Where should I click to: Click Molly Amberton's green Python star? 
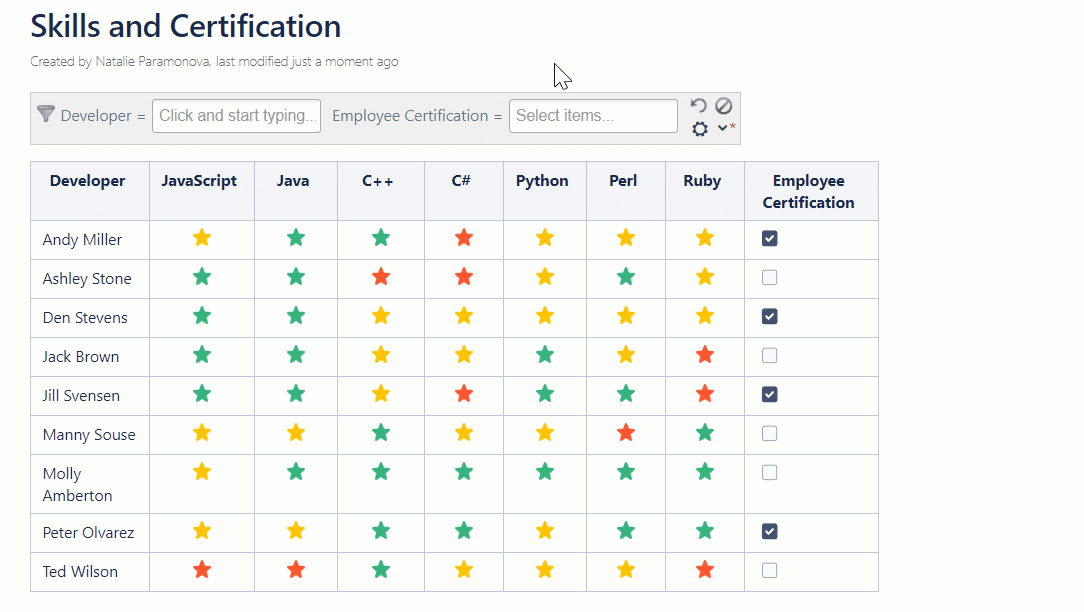(x=545, y=471)
